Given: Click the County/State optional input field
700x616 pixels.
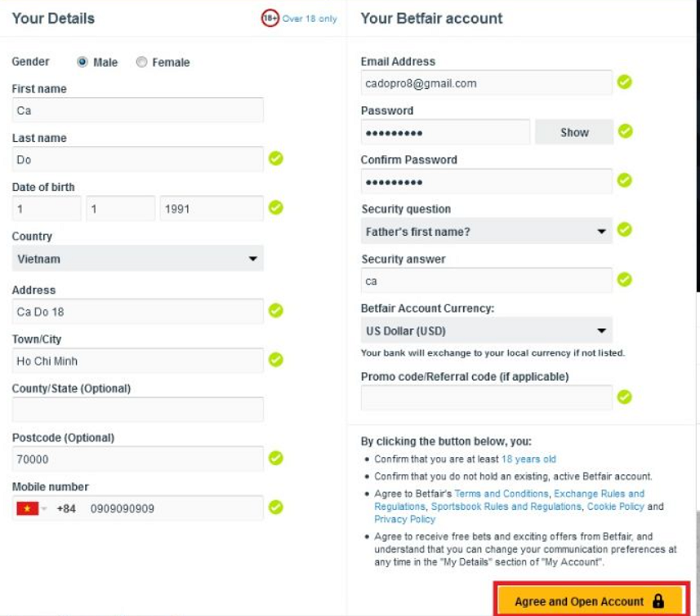Looking at the screenshot, I should 138,409.
